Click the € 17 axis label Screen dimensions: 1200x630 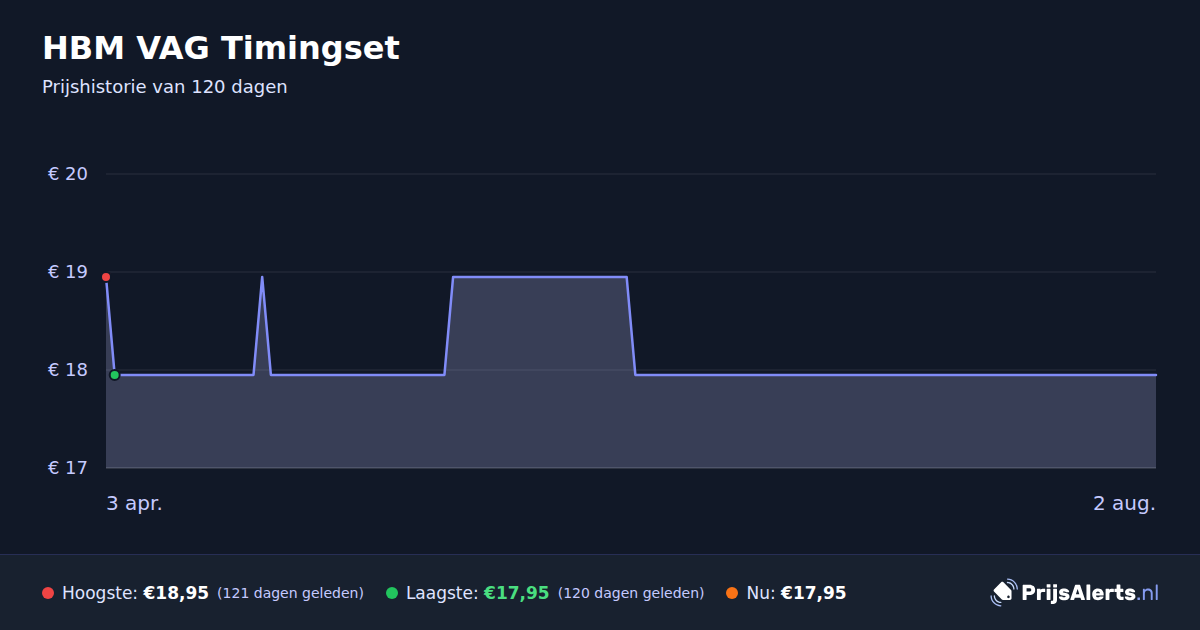pyautogui.click(x=68, y=468)
